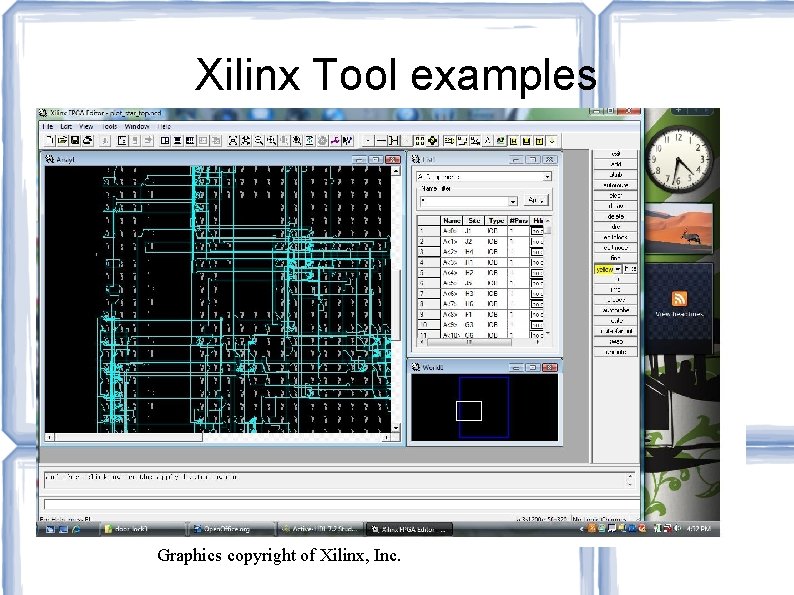
Task: Open the View menu
Action: (86, 126)
